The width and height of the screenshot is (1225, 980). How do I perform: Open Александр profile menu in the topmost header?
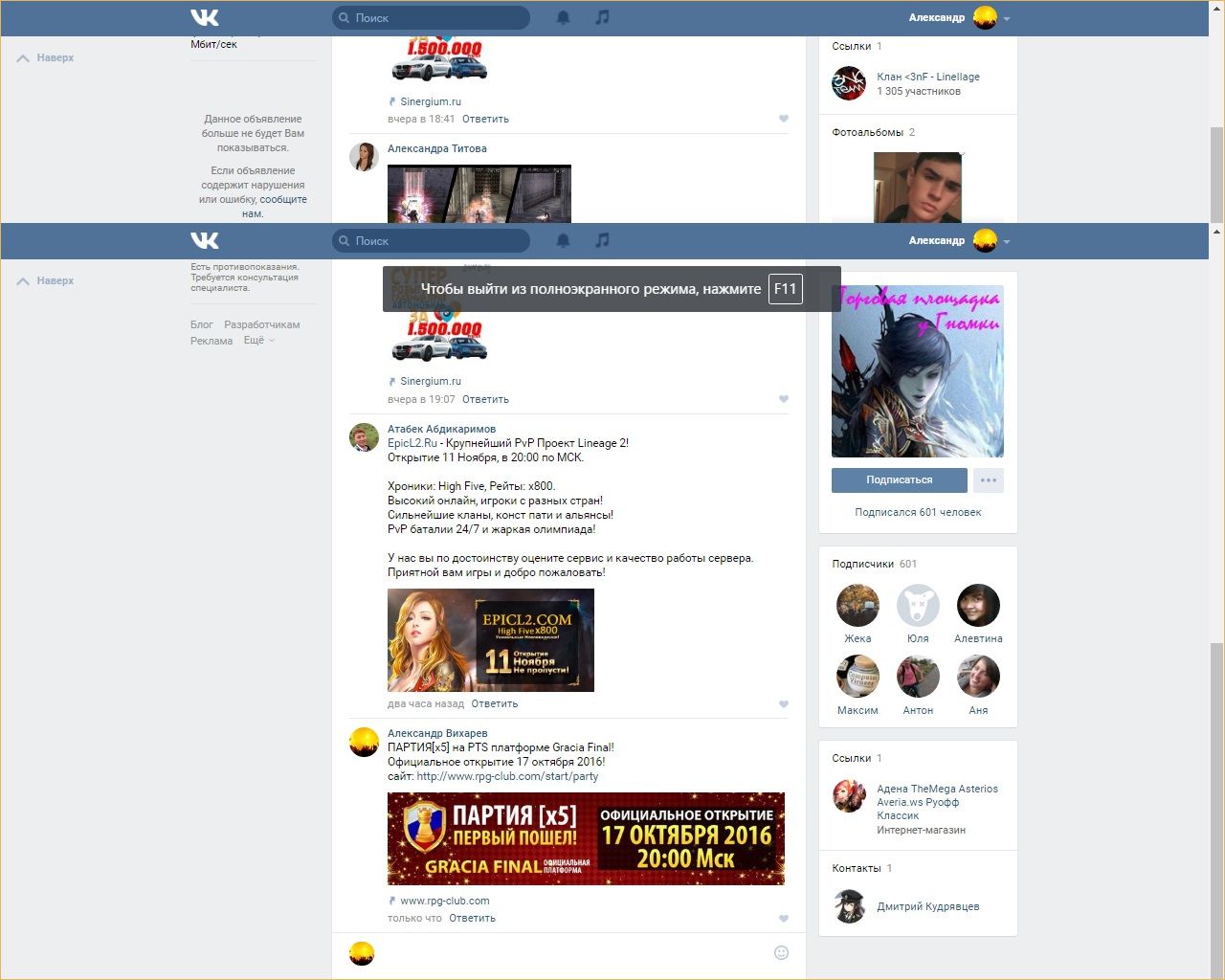(959, 17)
